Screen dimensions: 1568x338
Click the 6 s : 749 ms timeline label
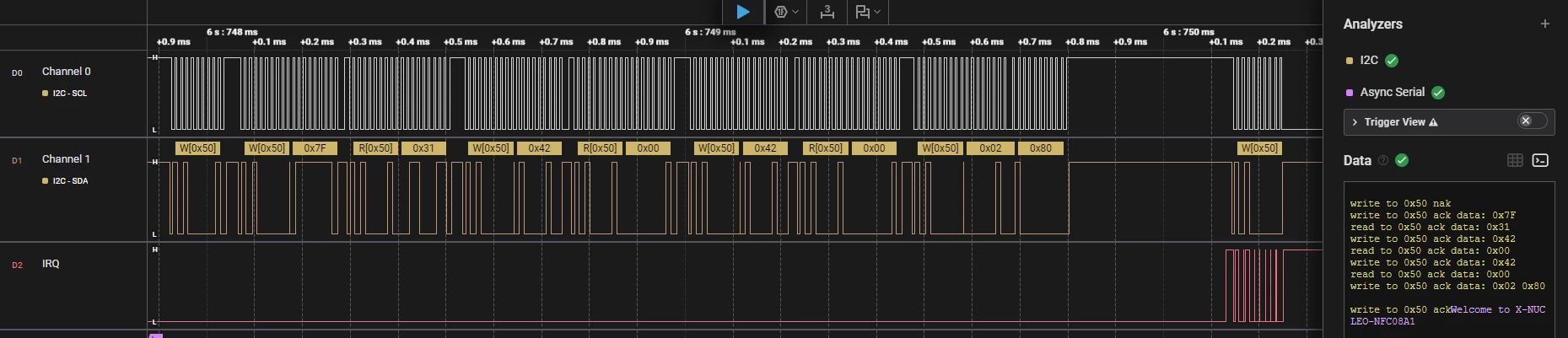pyautogui.click(x=710, y=32)
